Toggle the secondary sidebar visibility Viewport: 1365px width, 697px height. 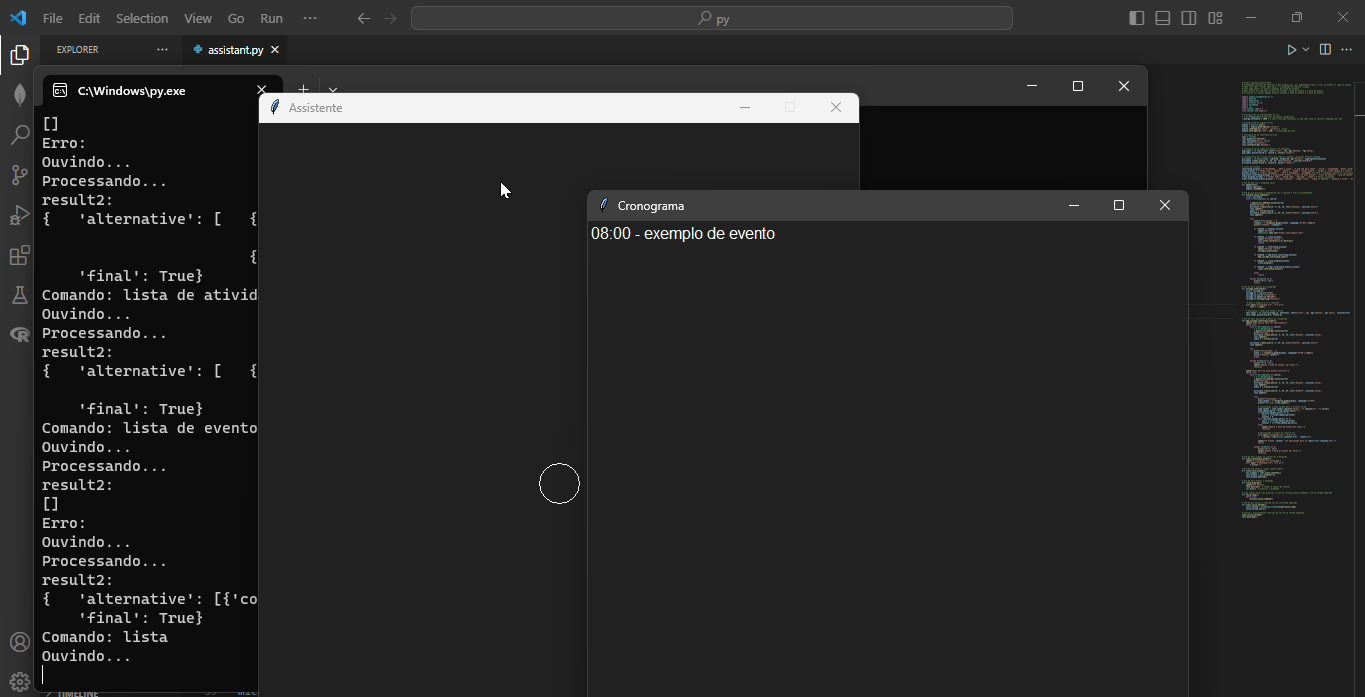[x=1189, y=17]
